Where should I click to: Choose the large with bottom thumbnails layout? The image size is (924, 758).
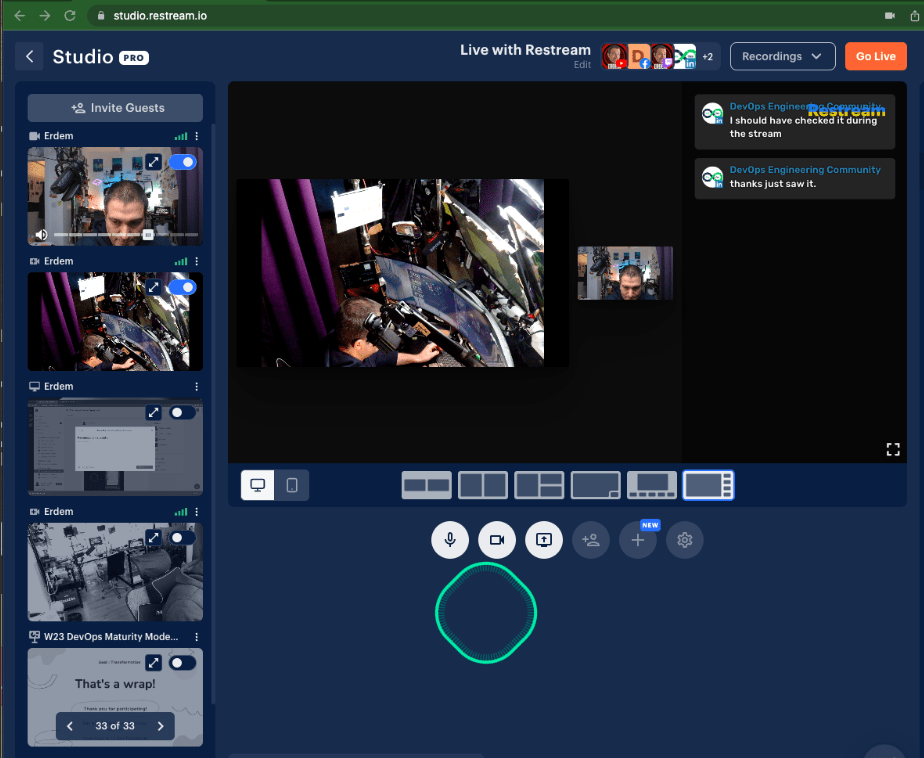click(652, 485)
